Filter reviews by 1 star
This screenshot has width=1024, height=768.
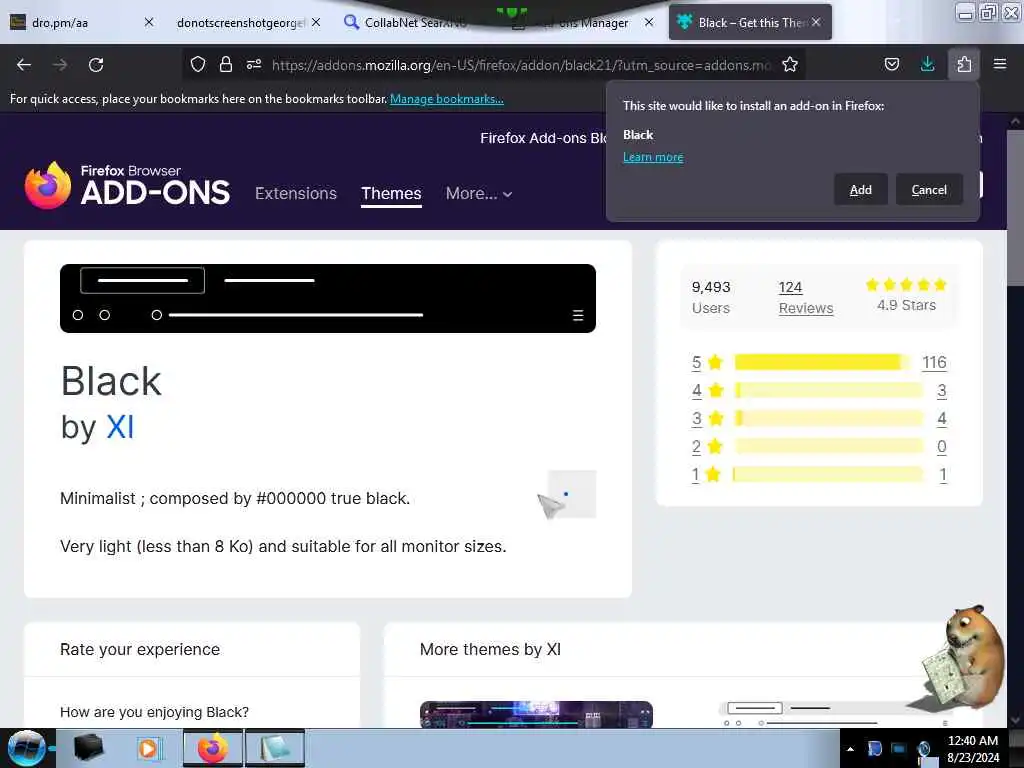click(707, 475)
